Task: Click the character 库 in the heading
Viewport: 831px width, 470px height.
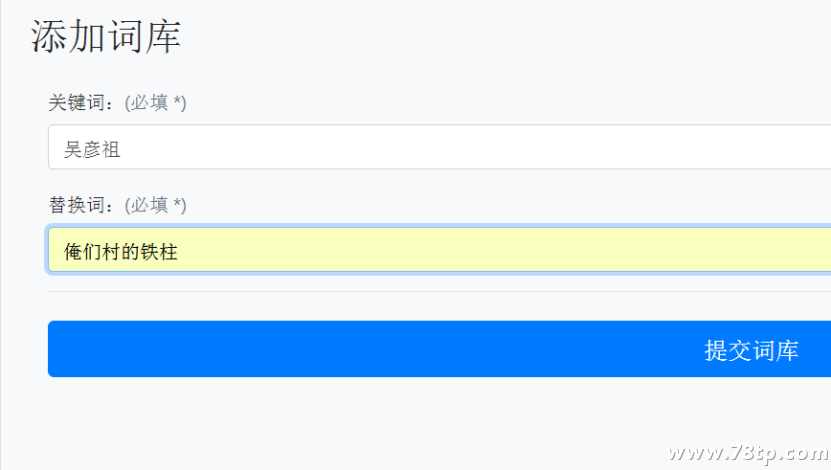Action: pos(163,37)
